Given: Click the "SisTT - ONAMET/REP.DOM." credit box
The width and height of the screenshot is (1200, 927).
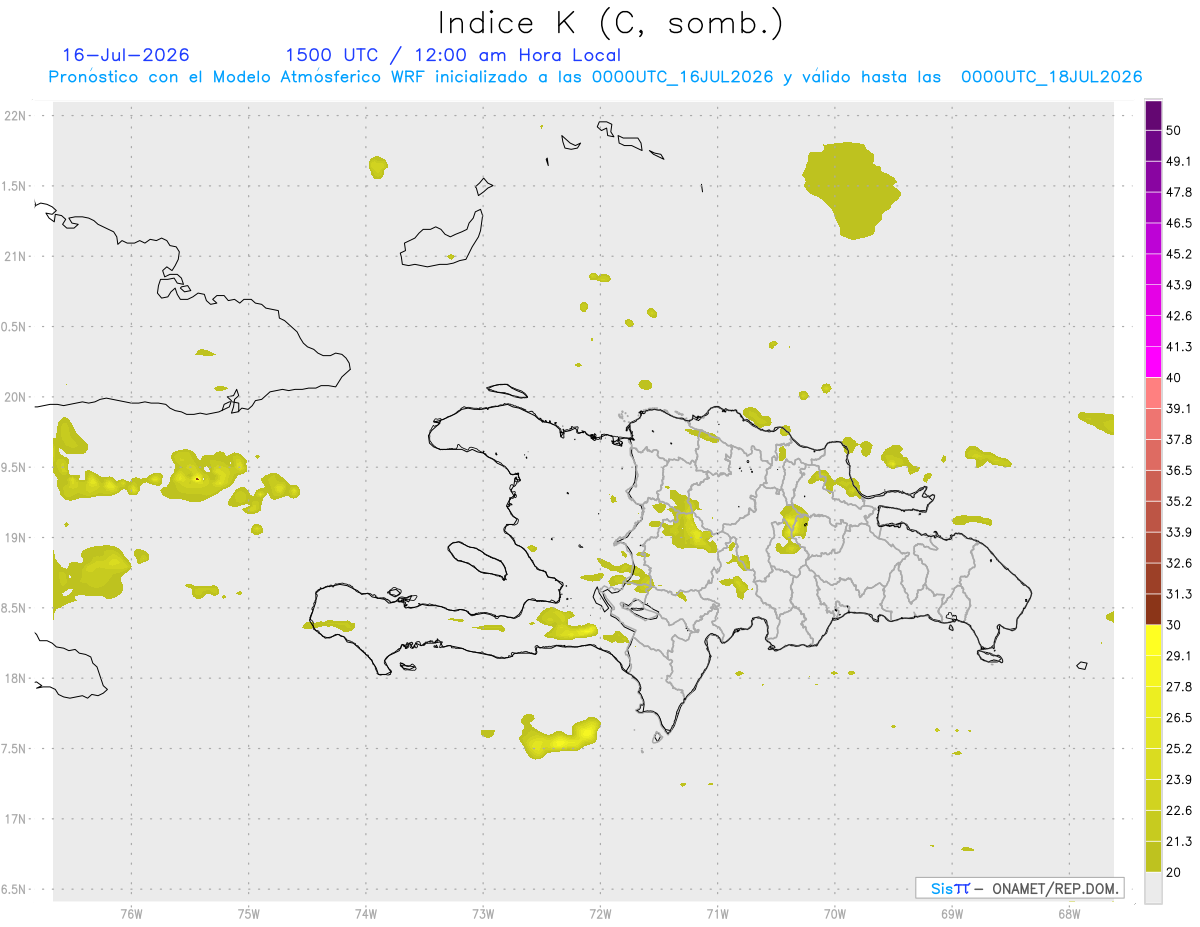Looking at the screenshot, I should (x=1019, y=888).
